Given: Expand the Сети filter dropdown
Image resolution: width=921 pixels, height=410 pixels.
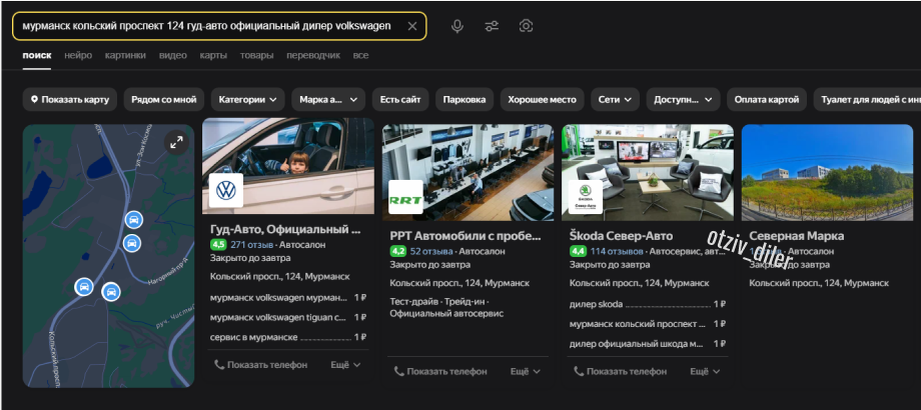Looking at the screenshot, I should 615,99.
